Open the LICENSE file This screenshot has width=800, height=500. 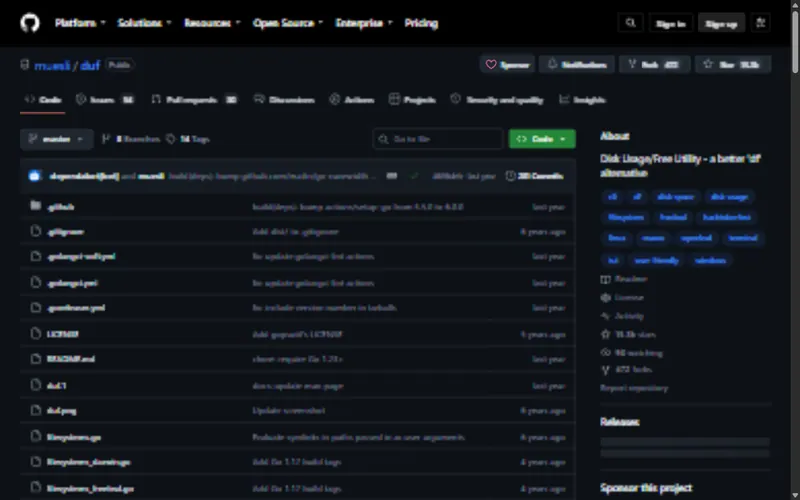(63, 334)
